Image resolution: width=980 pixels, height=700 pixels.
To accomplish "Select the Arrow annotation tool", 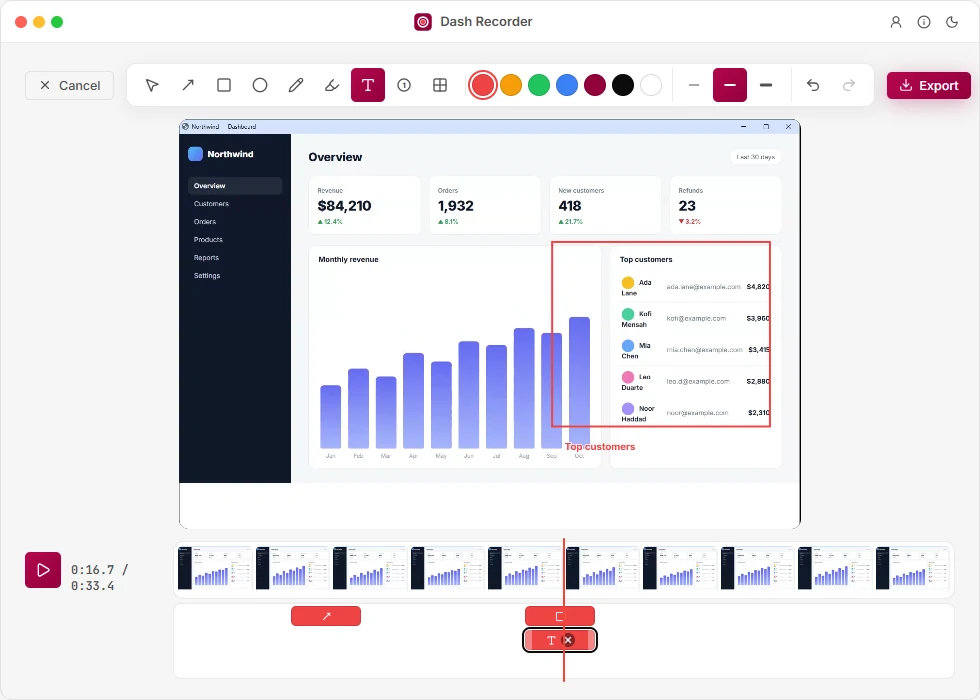I will 188,85.
